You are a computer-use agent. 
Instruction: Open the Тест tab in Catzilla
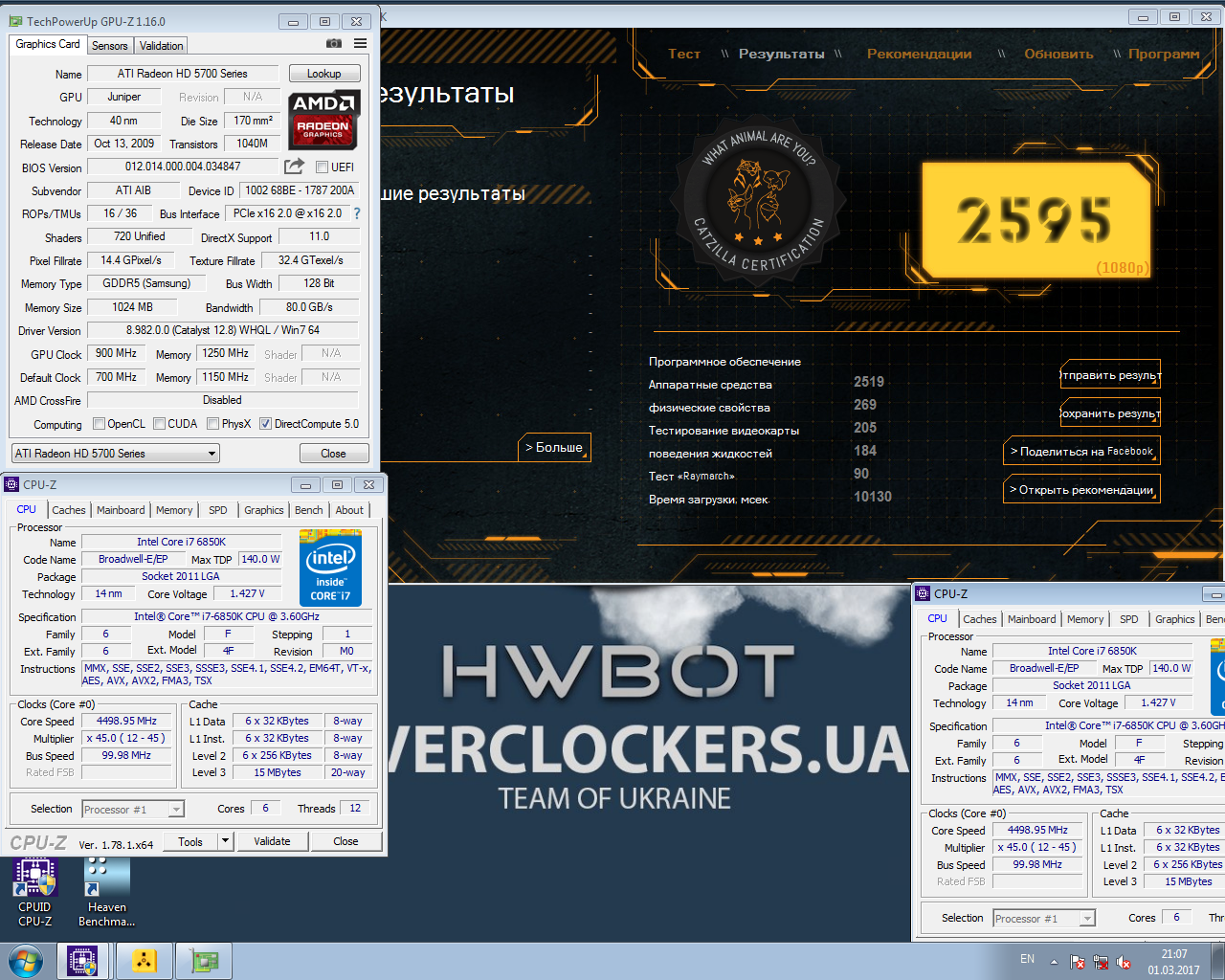point(684,54)
